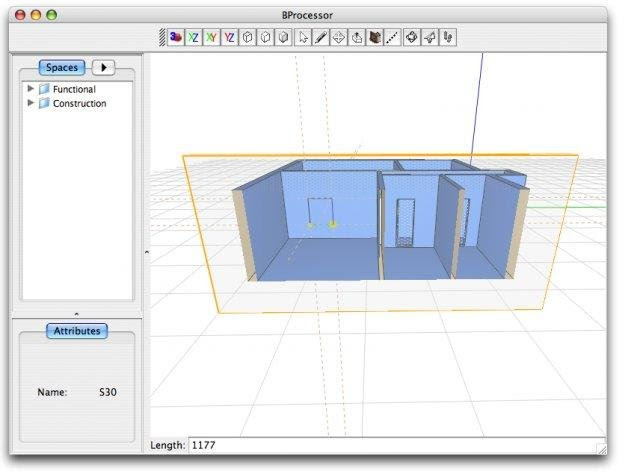Click the first wireframe cube icon

click(x=247, y=37)
